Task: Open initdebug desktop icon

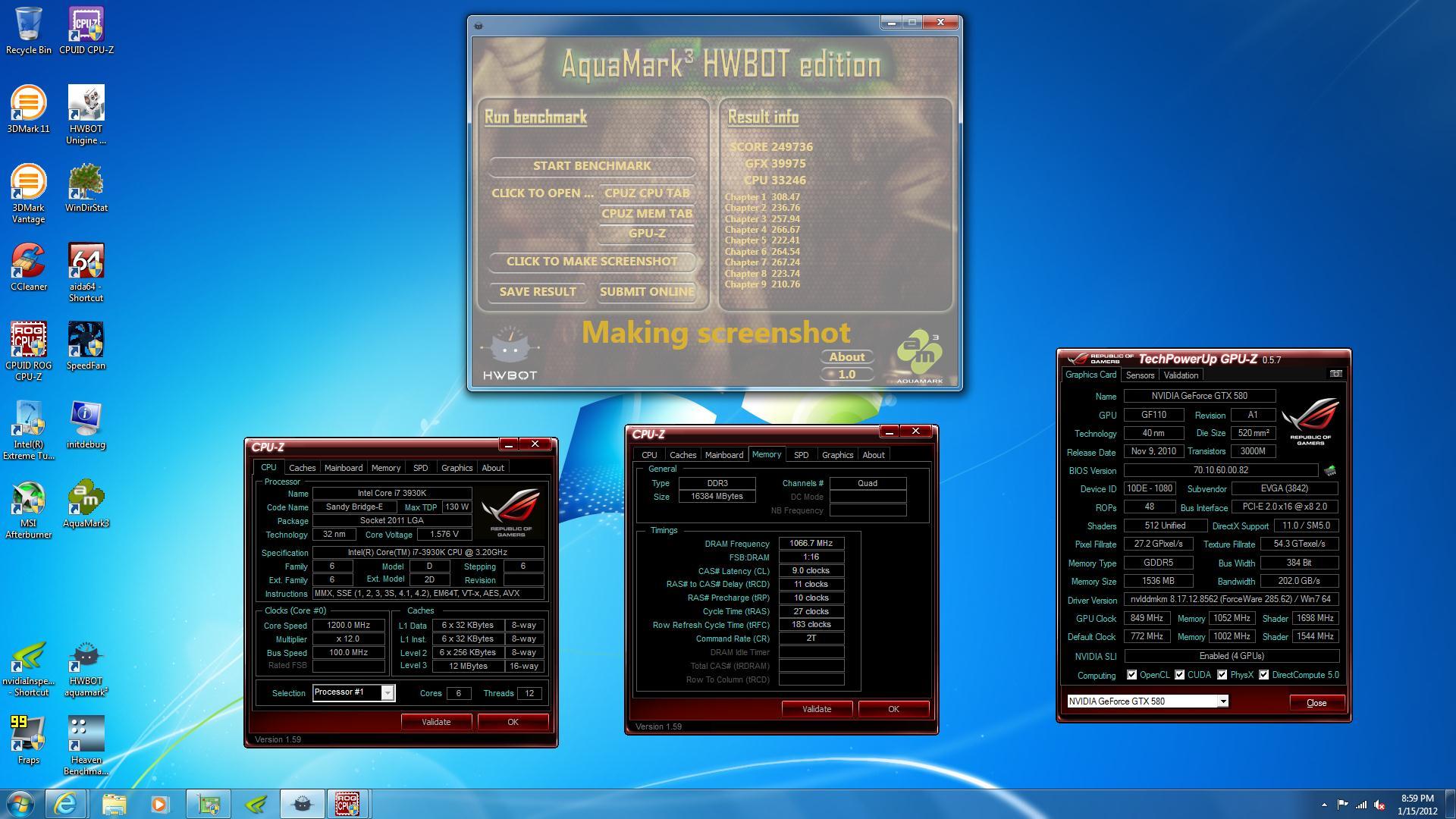Action: coord(86,425)
